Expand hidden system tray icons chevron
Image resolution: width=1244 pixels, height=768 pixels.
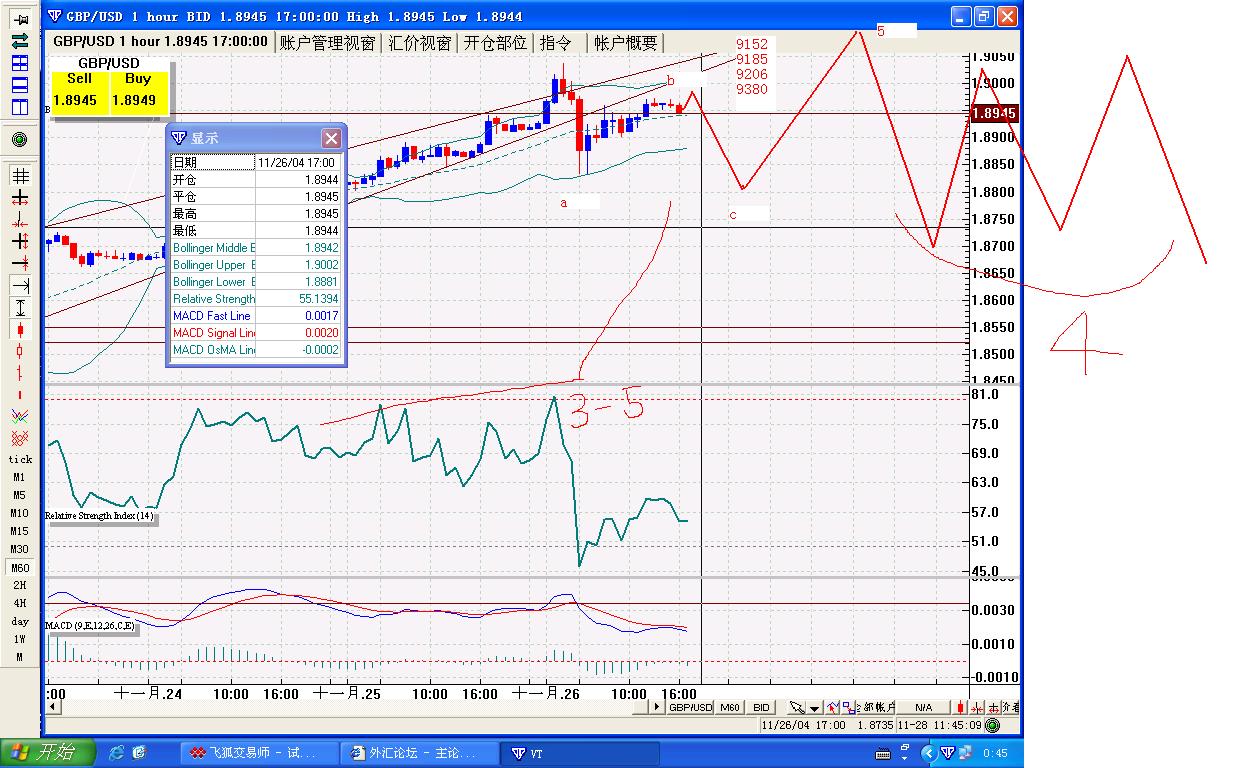[x=930, y=753]
